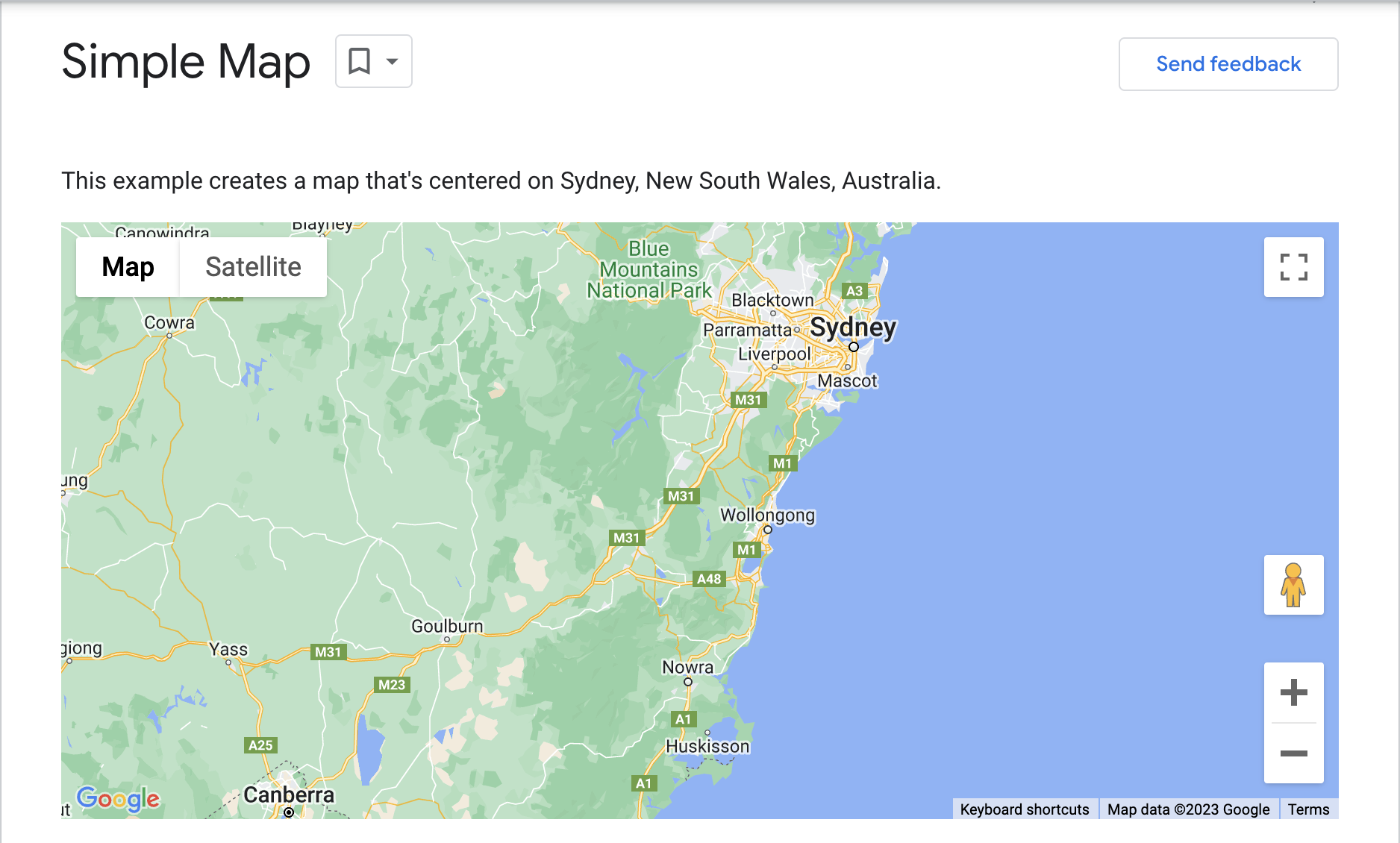Select the Map view type
The image size is (1400, 843).
[128, 267]
